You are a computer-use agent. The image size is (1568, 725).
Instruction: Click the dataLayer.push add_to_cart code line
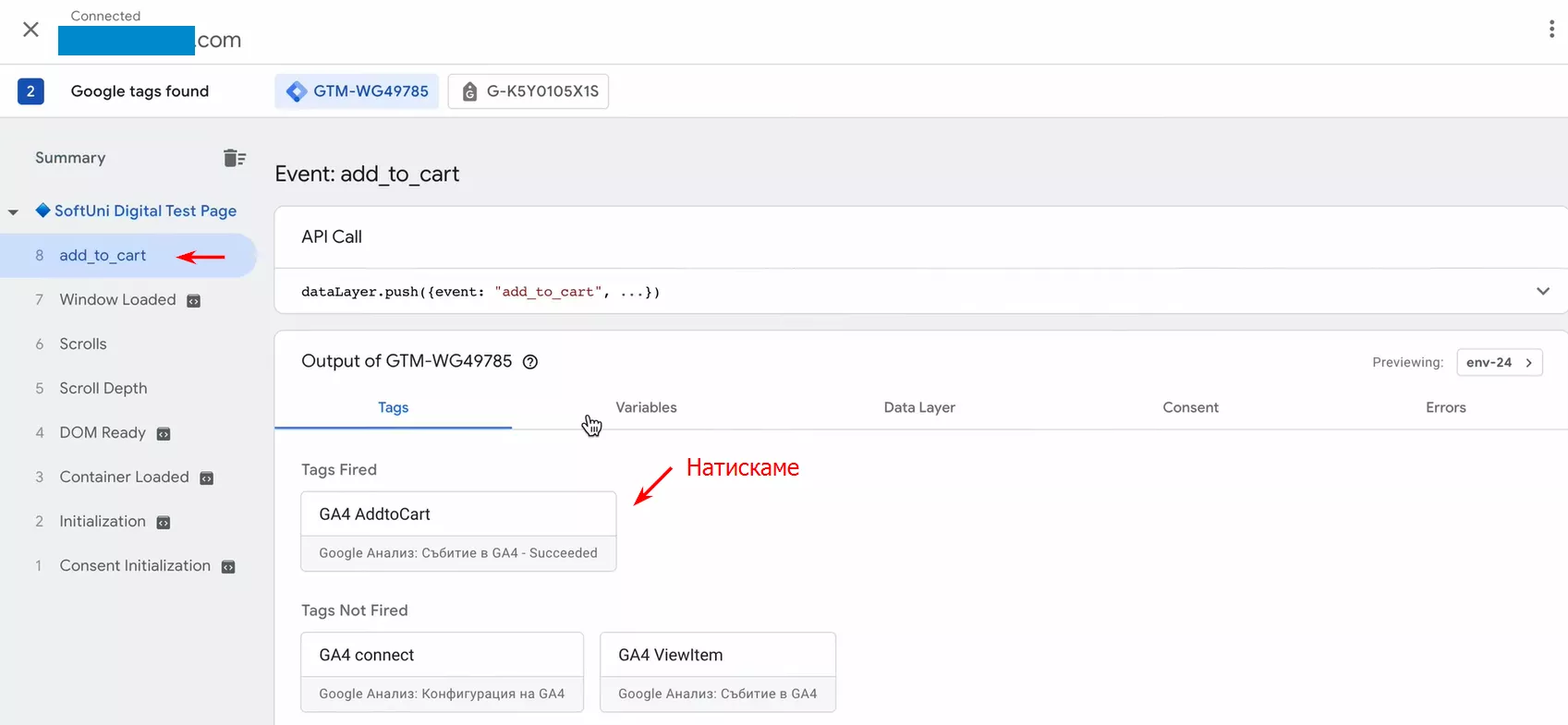click(x=480, y=292)
